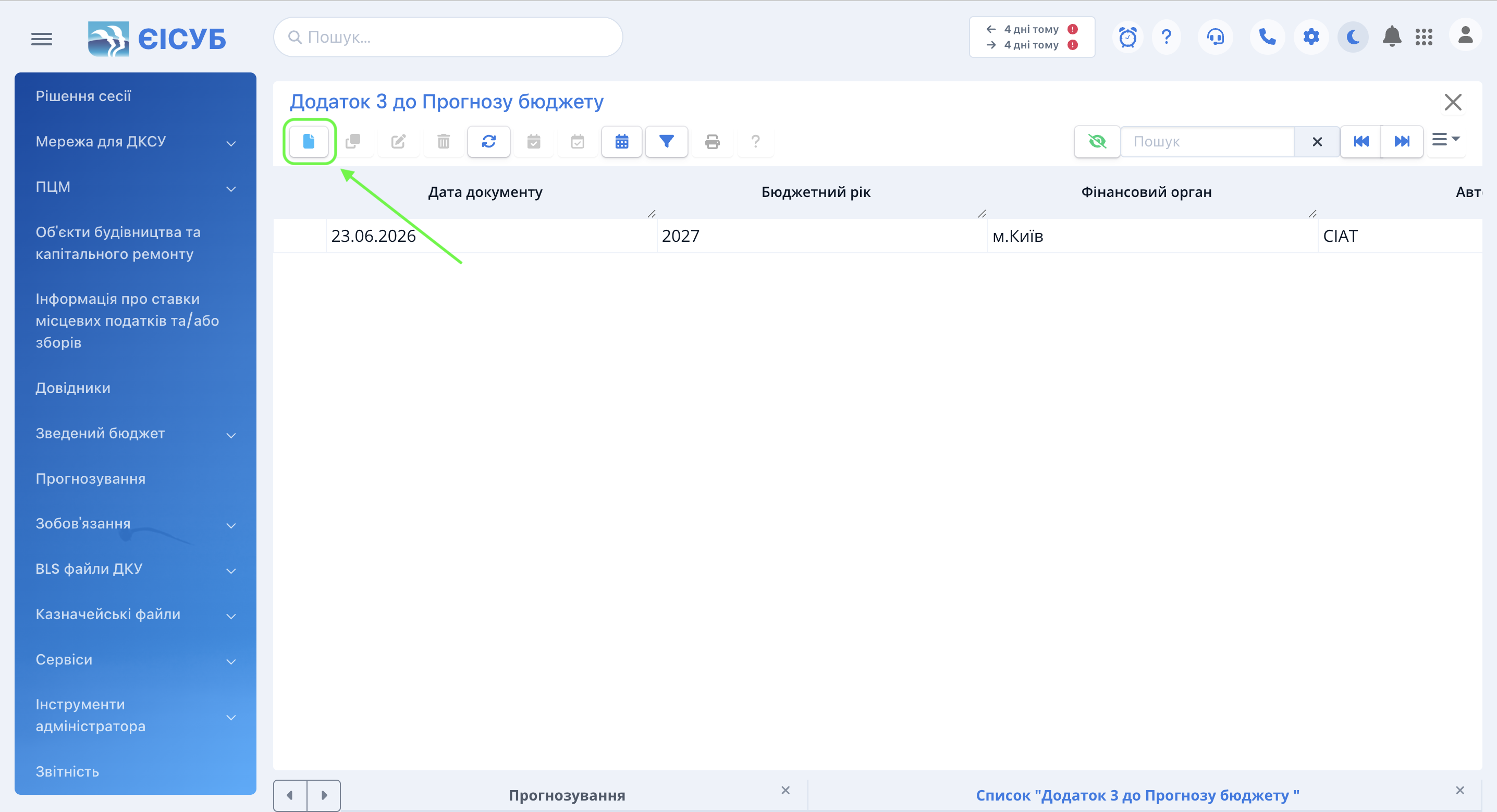Click the refresh list icon
Screen dimensions: 1497x812
489,141
